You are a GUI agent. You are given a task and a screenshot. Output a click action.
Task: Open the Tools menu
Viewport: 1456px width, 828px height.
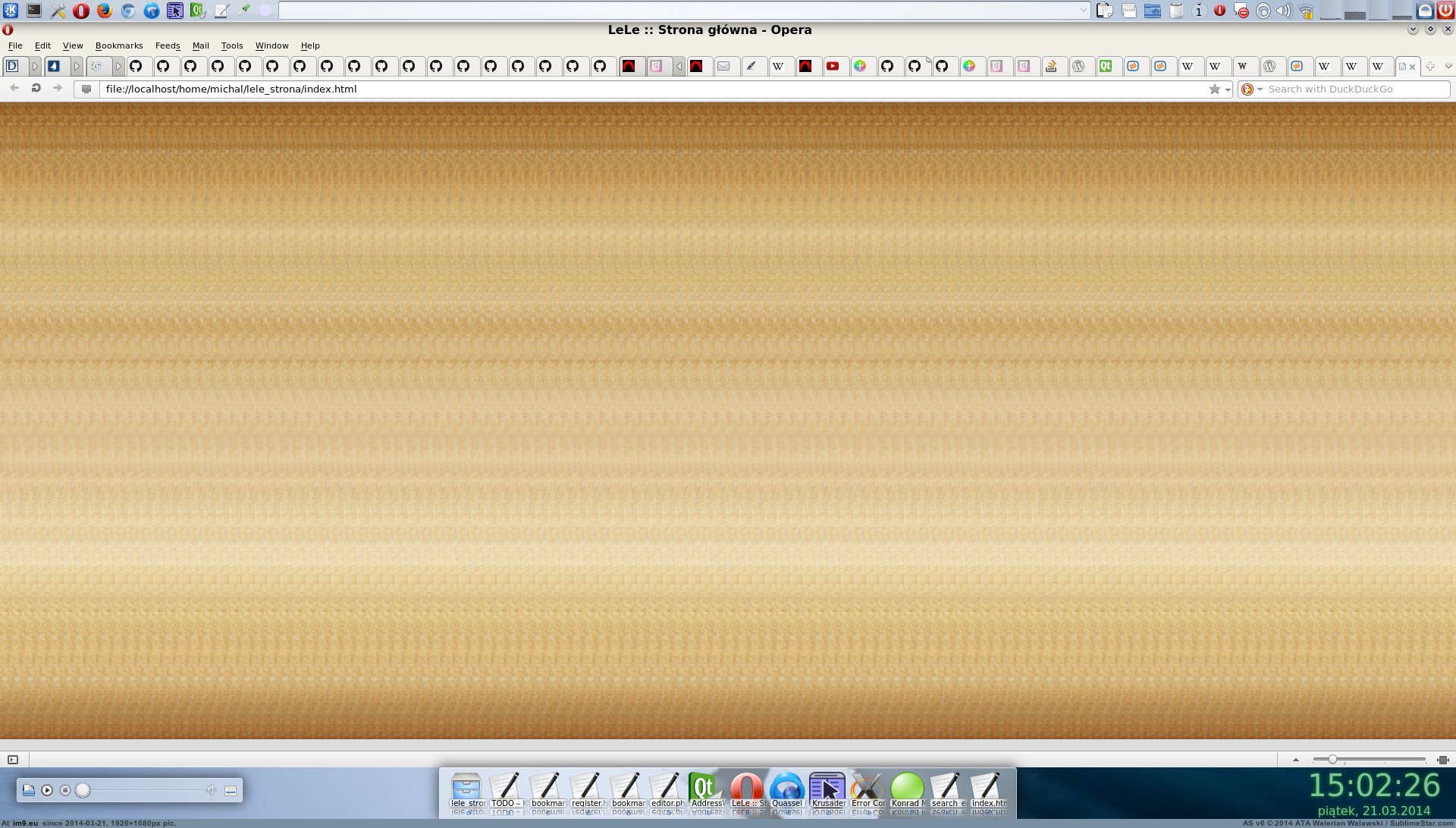pyautogui.click(x=231, y=45)
